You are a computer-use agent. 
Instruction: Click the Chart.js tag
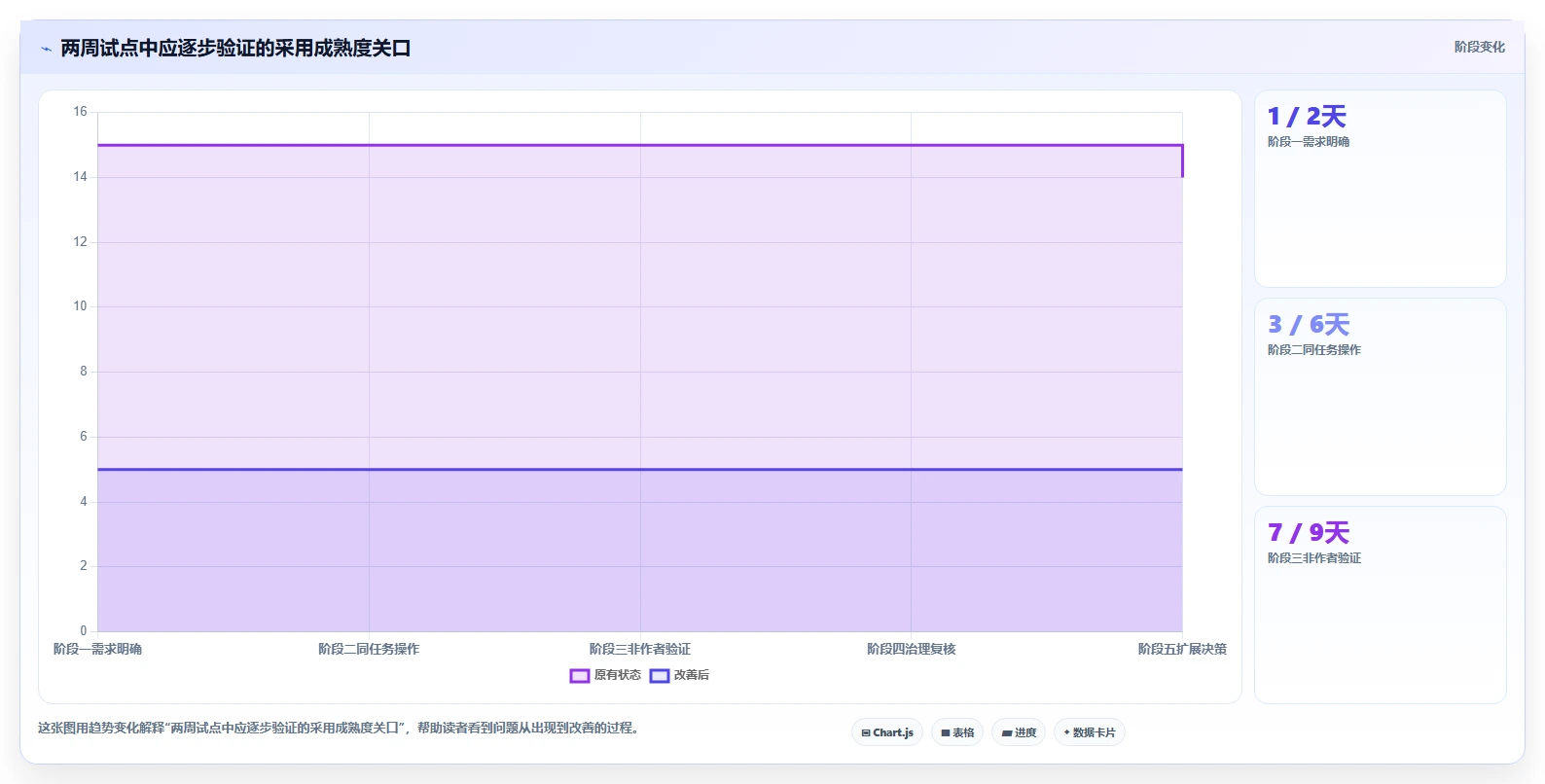coord(887,732)
